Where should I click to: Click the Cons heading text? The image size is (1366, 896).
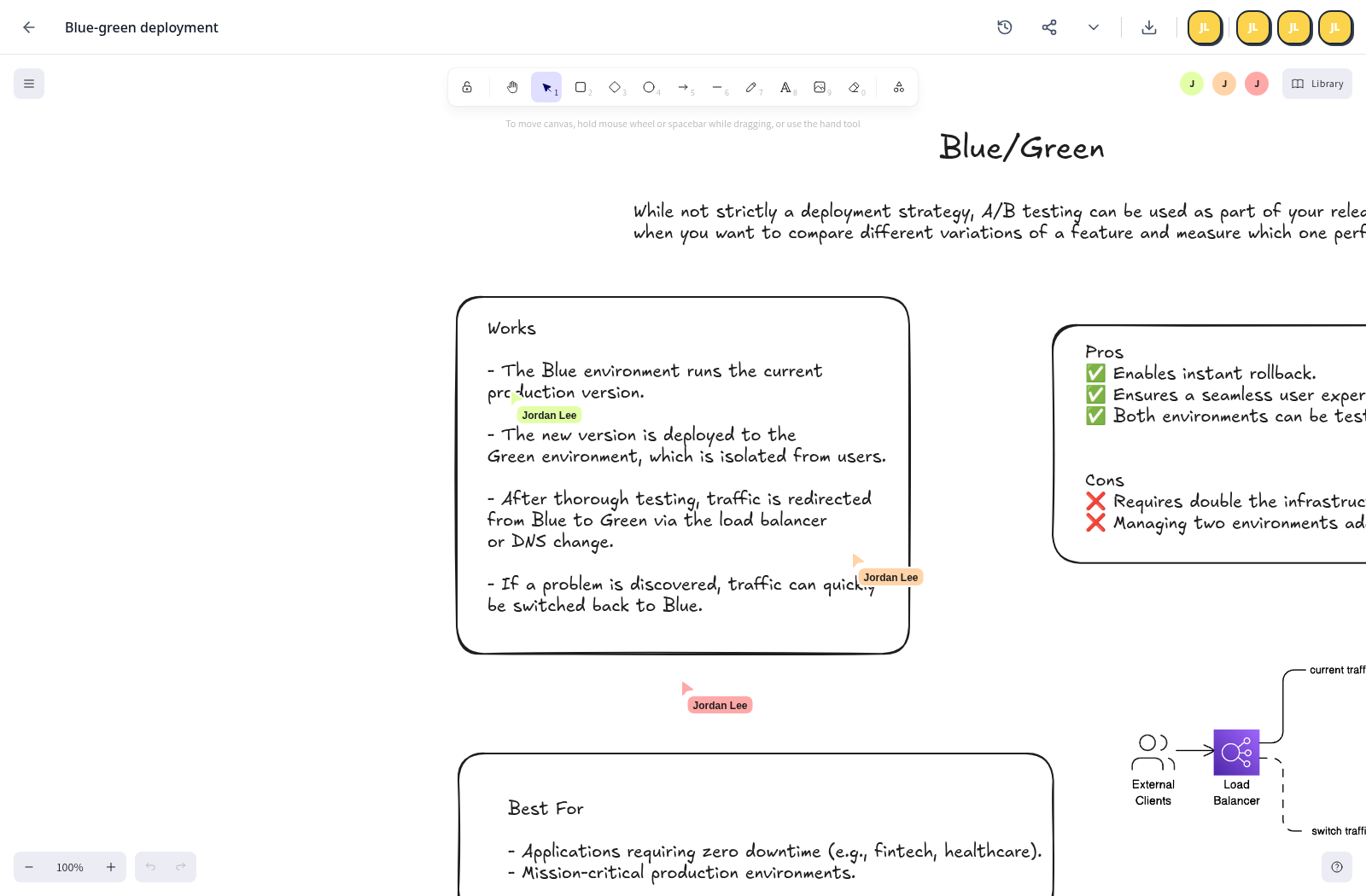[1105, 480]
